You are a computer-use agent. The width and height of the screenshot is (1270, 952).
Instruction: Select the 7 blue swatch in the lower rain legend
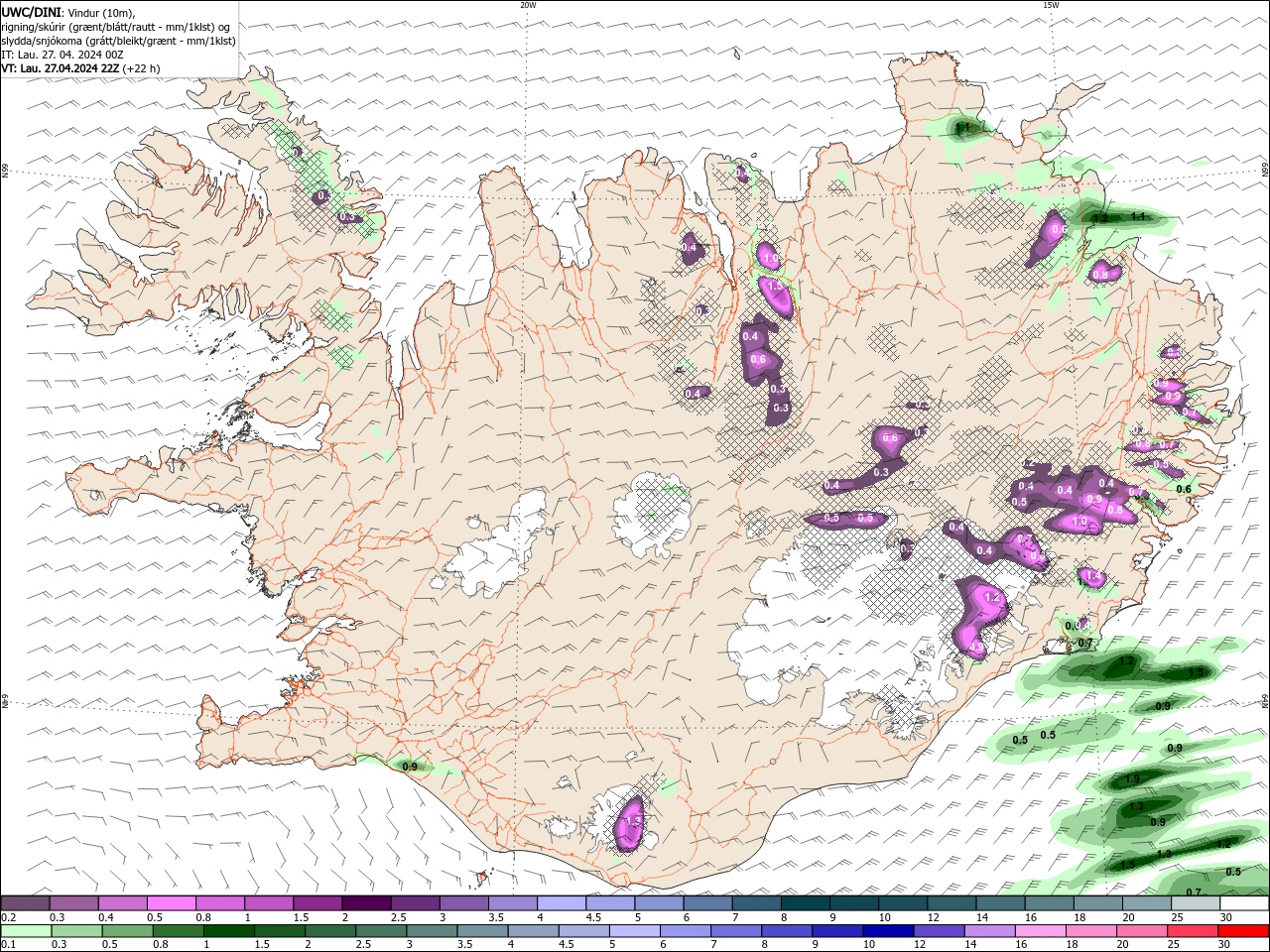tap(736, 931)
